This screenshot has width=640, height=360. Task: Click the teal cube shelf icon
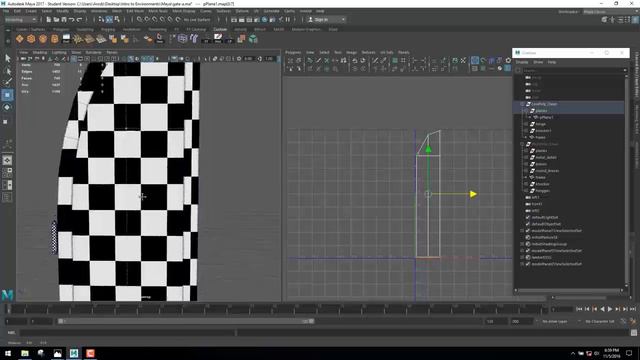pos(253,39)
